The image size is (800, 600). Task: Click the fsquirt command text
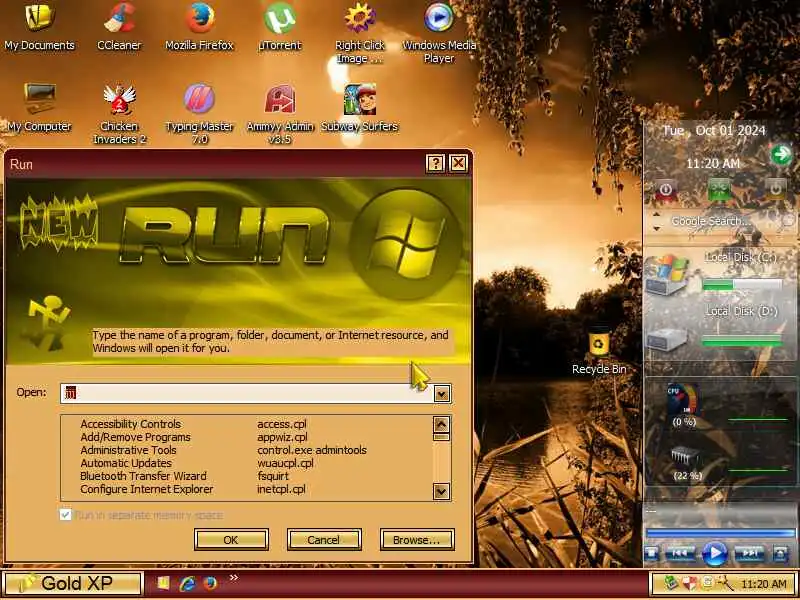tap(273, 476)
